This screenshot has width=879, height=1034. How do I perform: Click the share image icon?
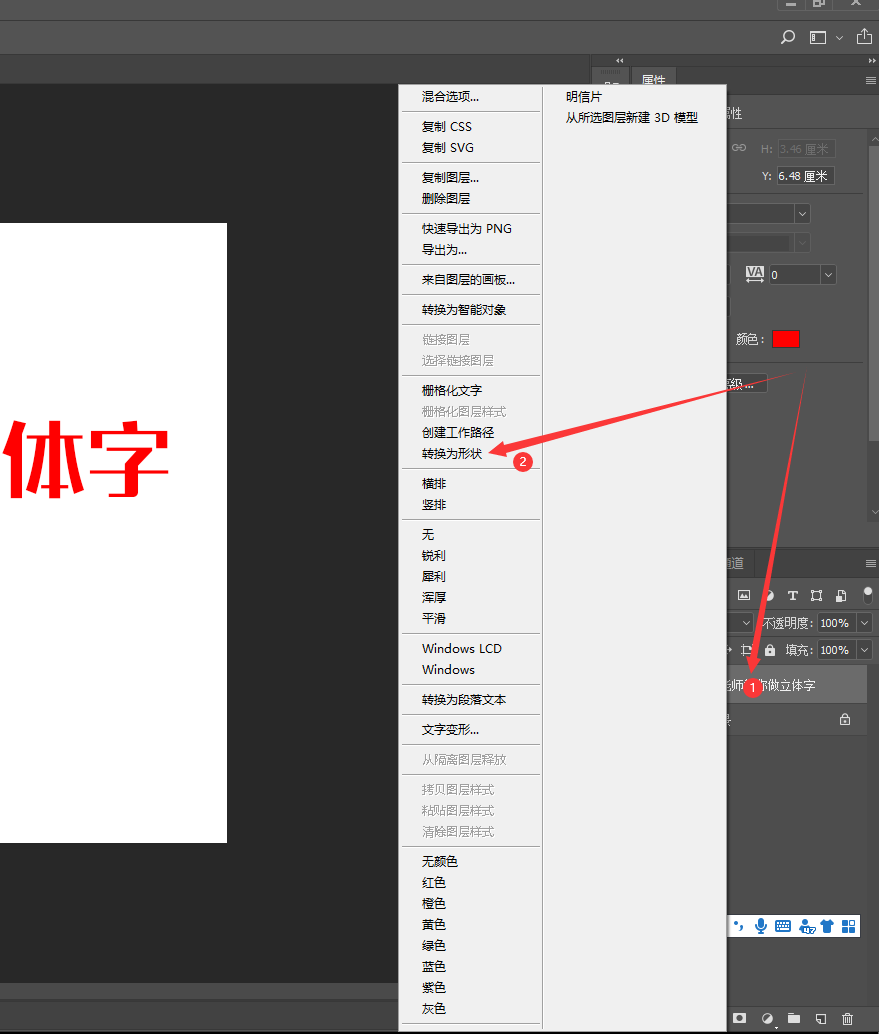point(864,36)
